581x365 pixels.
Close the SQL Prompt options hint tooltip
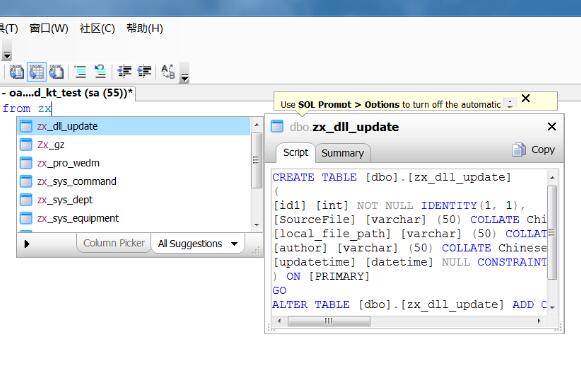pos(525,98)
